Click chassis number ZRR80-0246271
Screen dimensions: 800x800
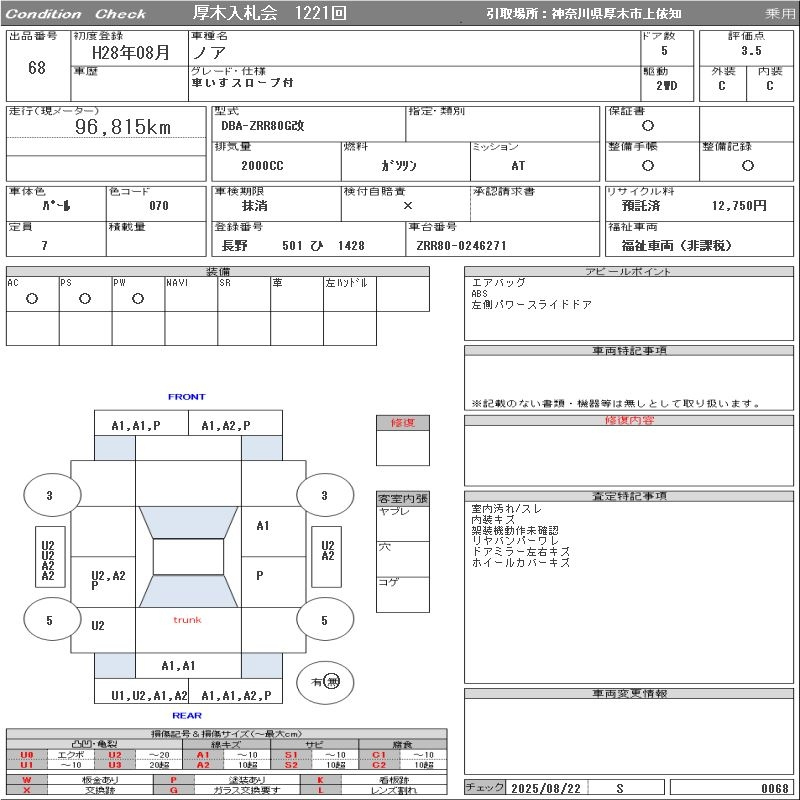461,246
